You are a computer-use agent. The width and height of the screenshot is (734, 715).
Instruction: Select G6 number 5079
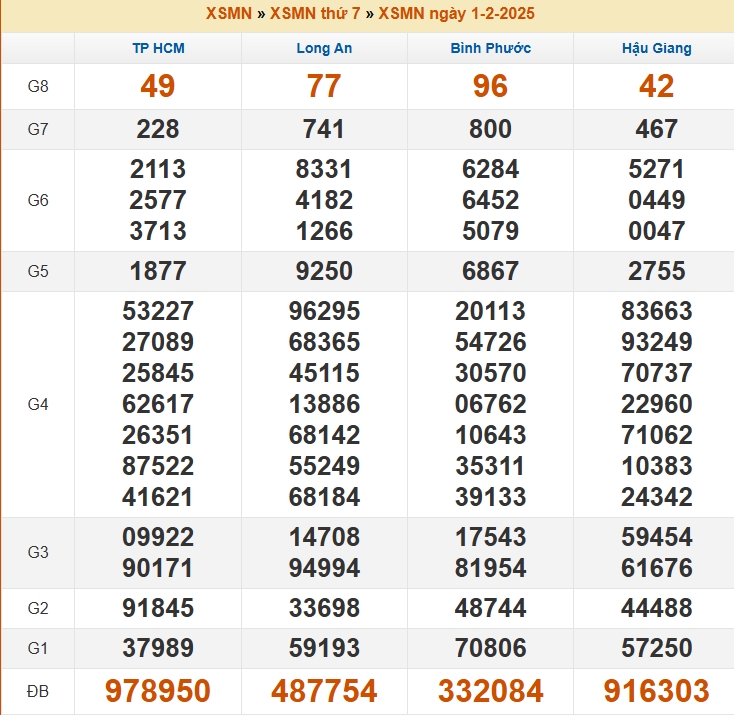tap(490, 231)
